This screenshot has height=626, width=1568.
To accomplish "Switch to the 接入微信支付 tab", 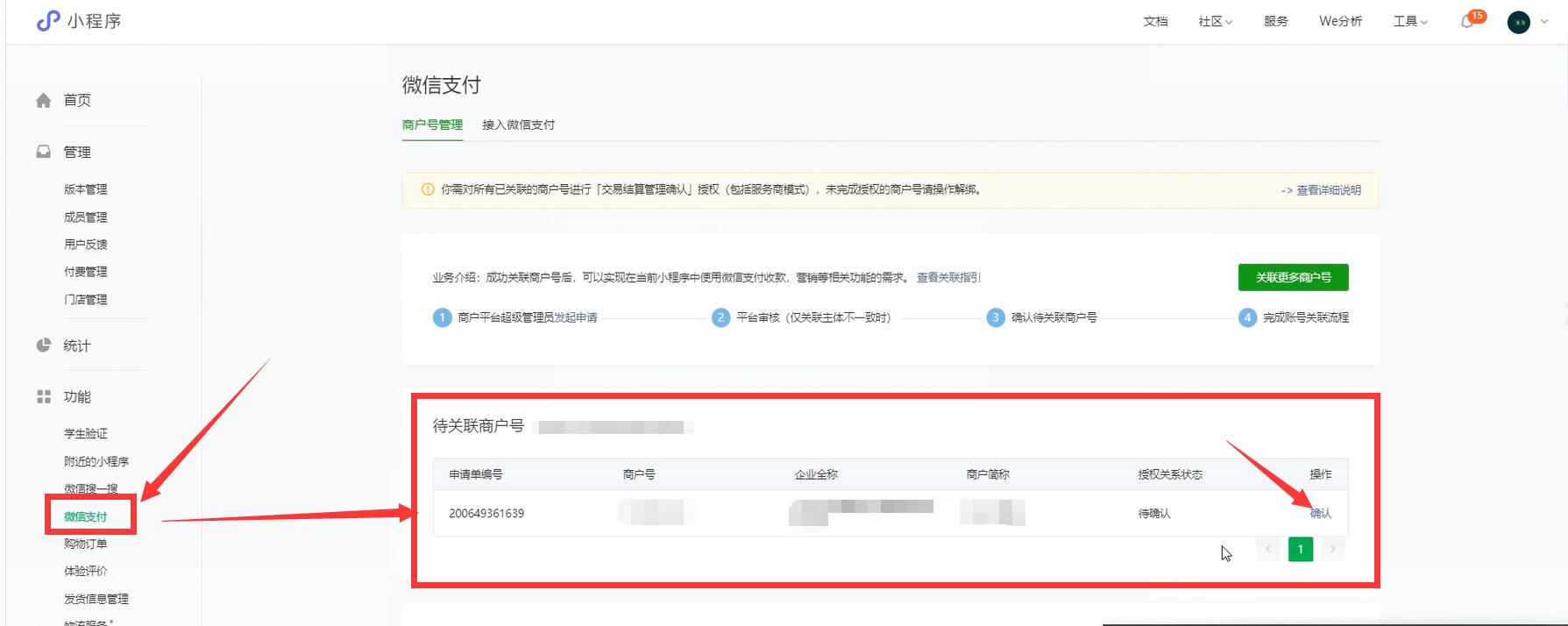I will pyautogui.click(x=518, y=124).
